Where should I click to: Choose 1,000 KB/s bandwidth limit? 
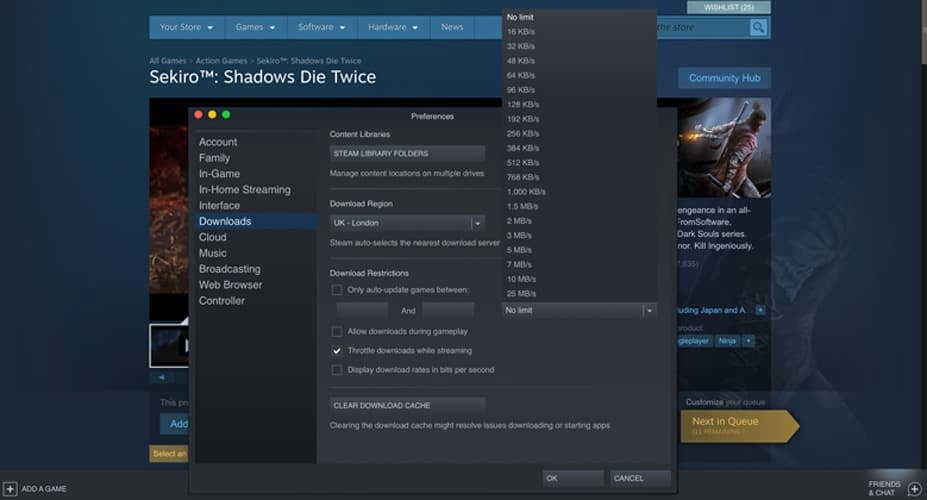coord(579,191)
